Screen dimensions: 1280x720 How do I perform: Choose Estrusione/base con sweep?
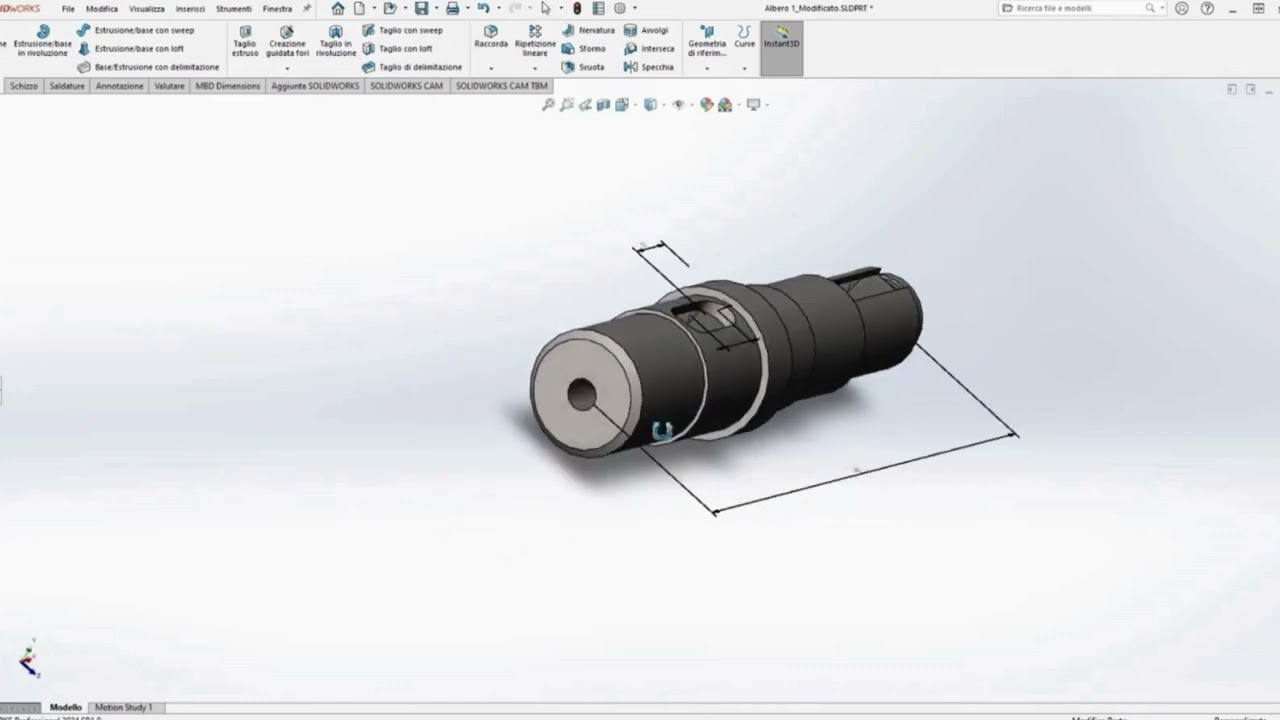[x=136, y=30]
